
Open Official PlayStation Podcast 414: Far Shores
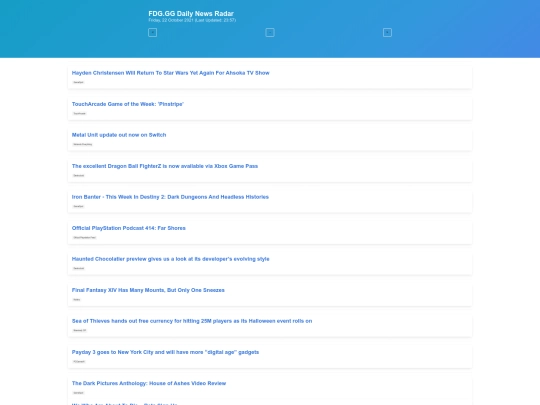pyautogui.click(x=128, y=228)
